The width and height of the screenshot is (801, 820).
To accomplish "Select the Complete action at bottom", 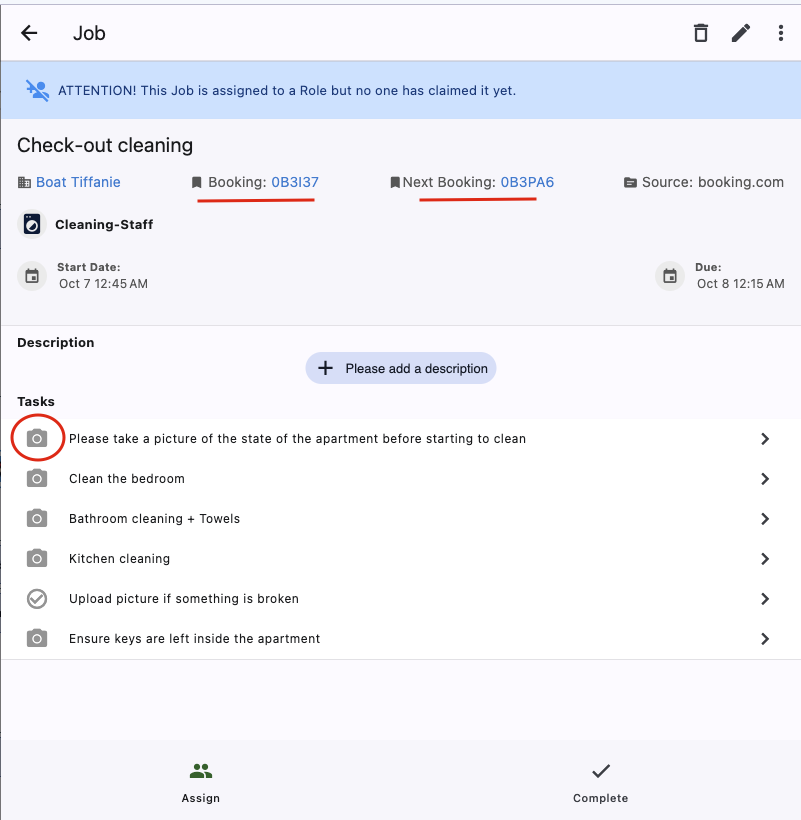I will 601,783.
